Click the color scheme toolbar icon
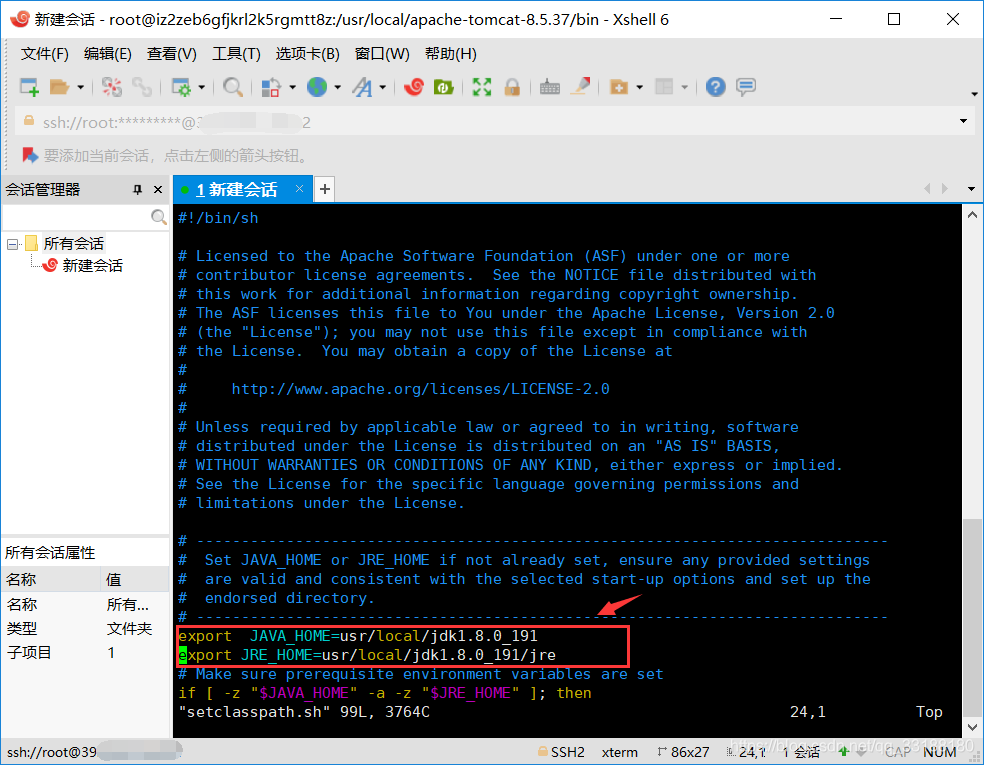Viewport: 984px width, 765px height. pyautogui.click(x=270, y=87)
